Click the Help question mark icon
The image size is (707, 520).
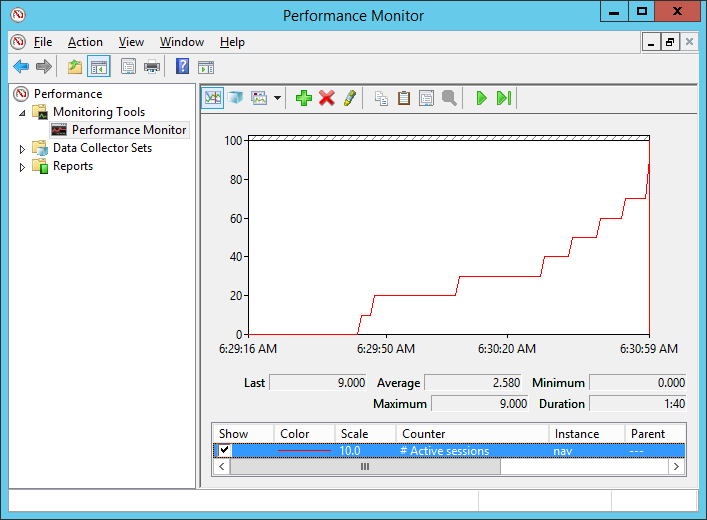click(182, 67)
